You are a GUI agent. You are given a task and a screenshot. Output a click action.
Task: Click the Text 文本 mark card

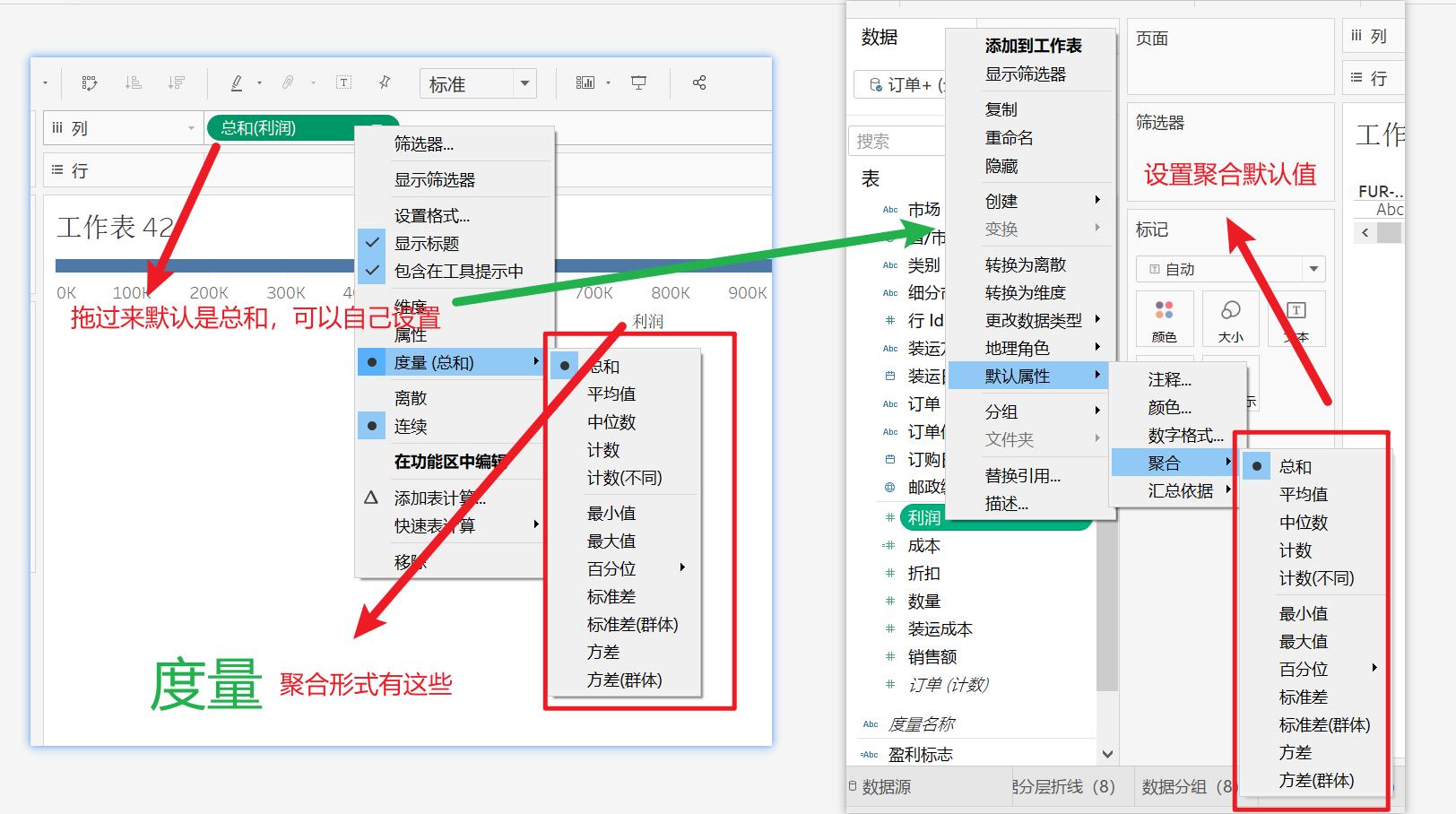pos(1296,319)
